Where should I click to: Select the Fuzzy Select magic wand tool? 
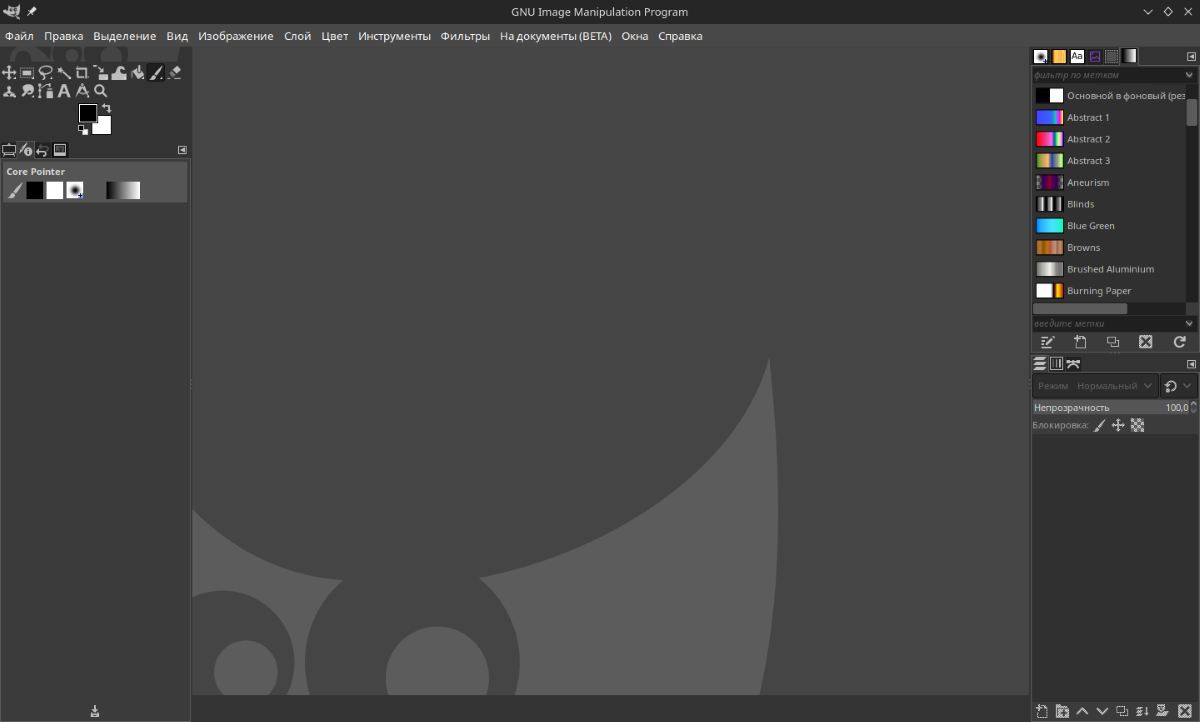64,72
